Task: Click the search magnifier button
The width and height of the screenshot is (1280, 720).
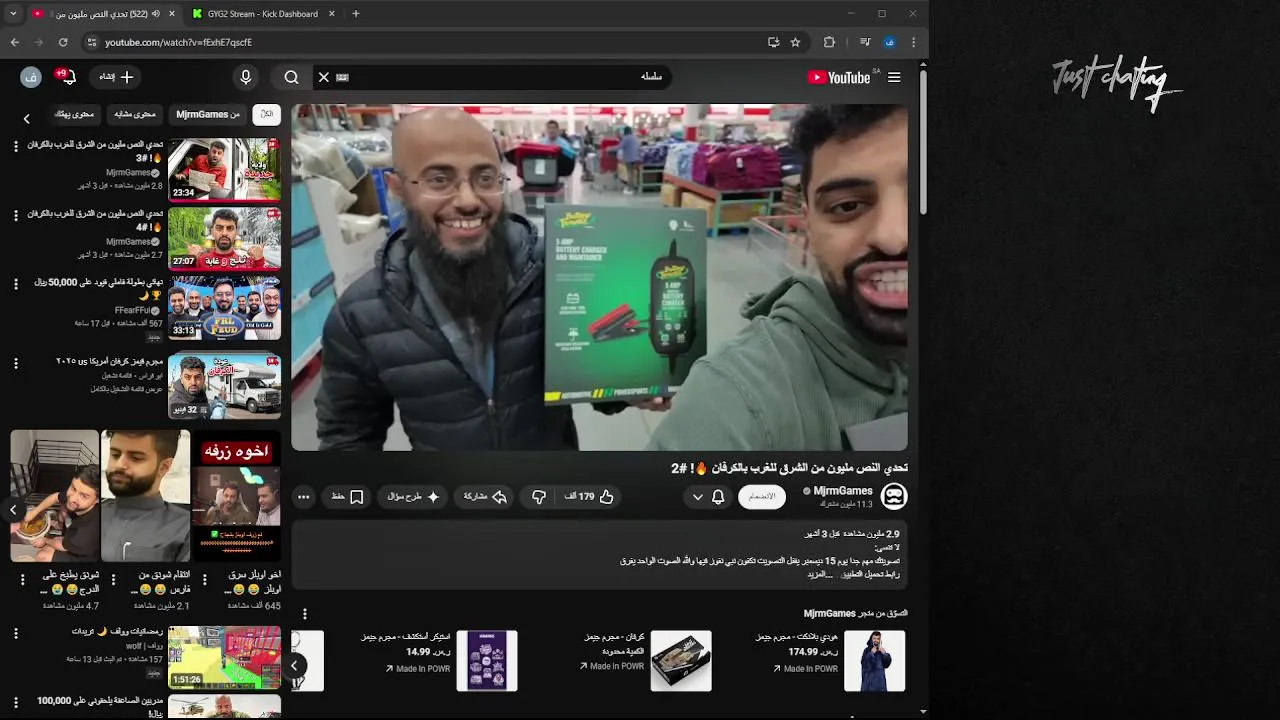Action: point(291,77)
